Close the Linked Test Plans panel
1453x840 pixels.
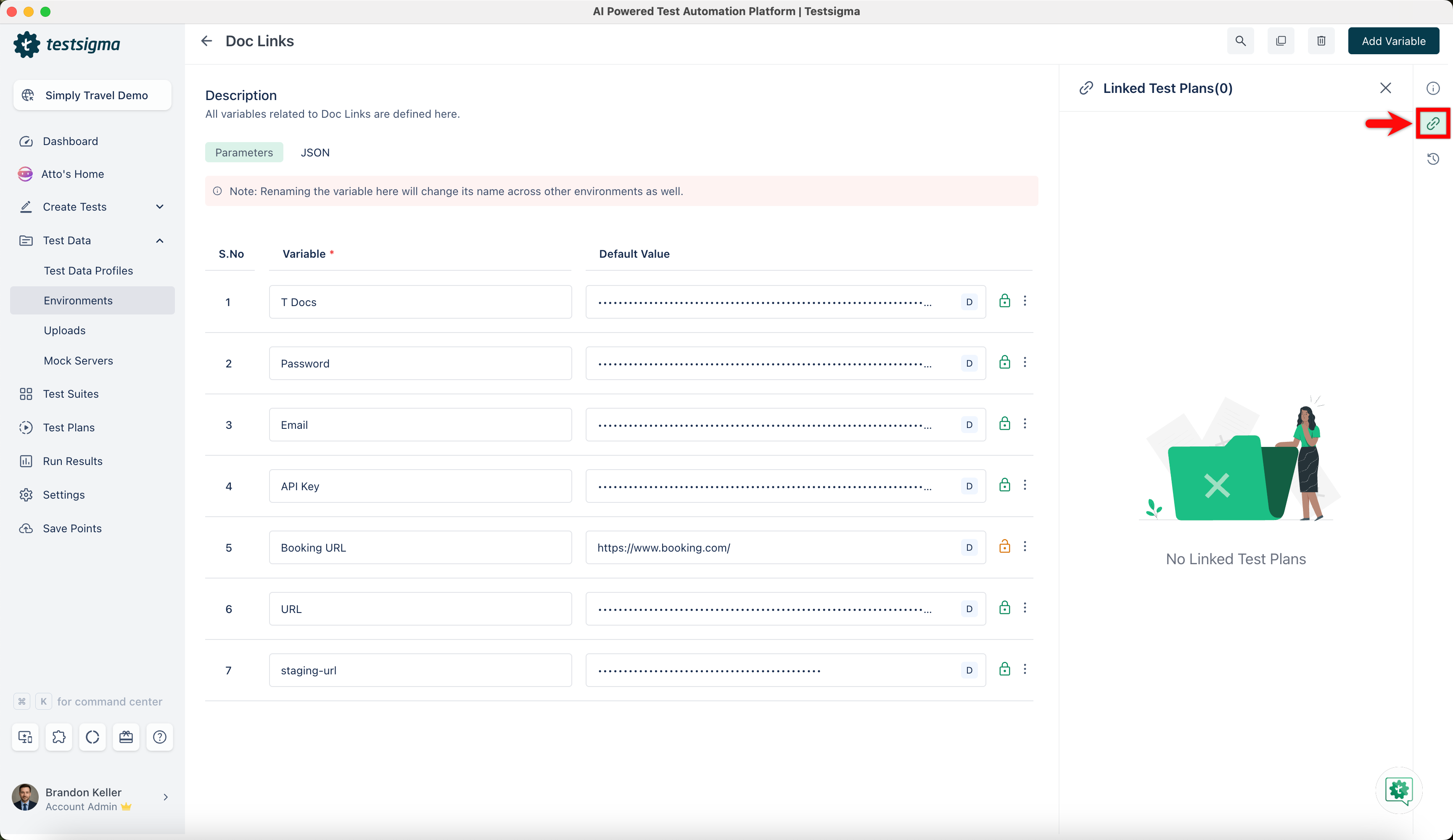[x=1386, y=87]
